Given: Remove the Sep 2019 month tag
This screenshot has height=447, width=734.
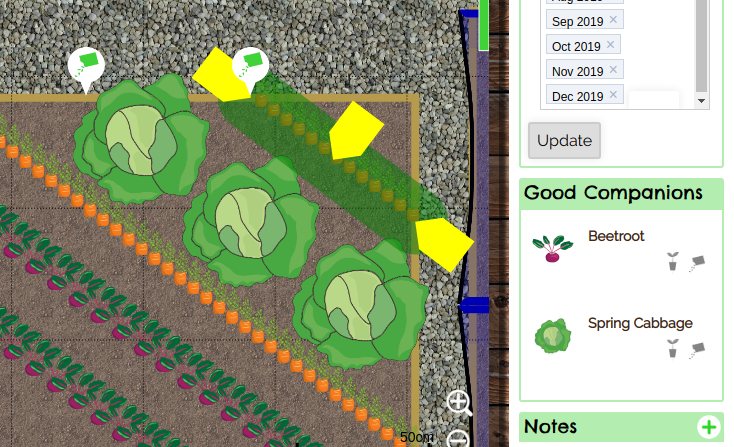Looking at the screenshot, I should 613,20.
